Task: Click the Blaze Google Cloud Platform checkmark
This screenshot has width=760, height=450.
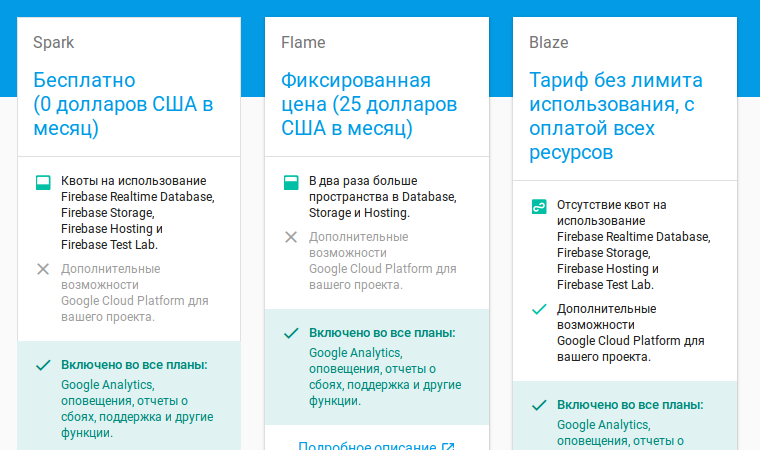Action: 539,309
